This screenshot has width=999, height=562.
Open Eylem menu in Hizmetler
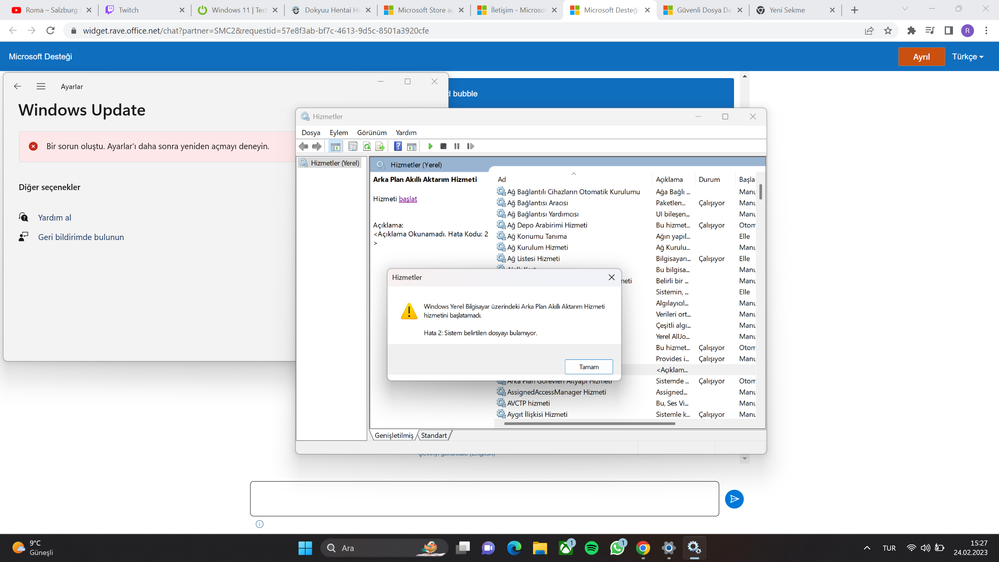338,133
